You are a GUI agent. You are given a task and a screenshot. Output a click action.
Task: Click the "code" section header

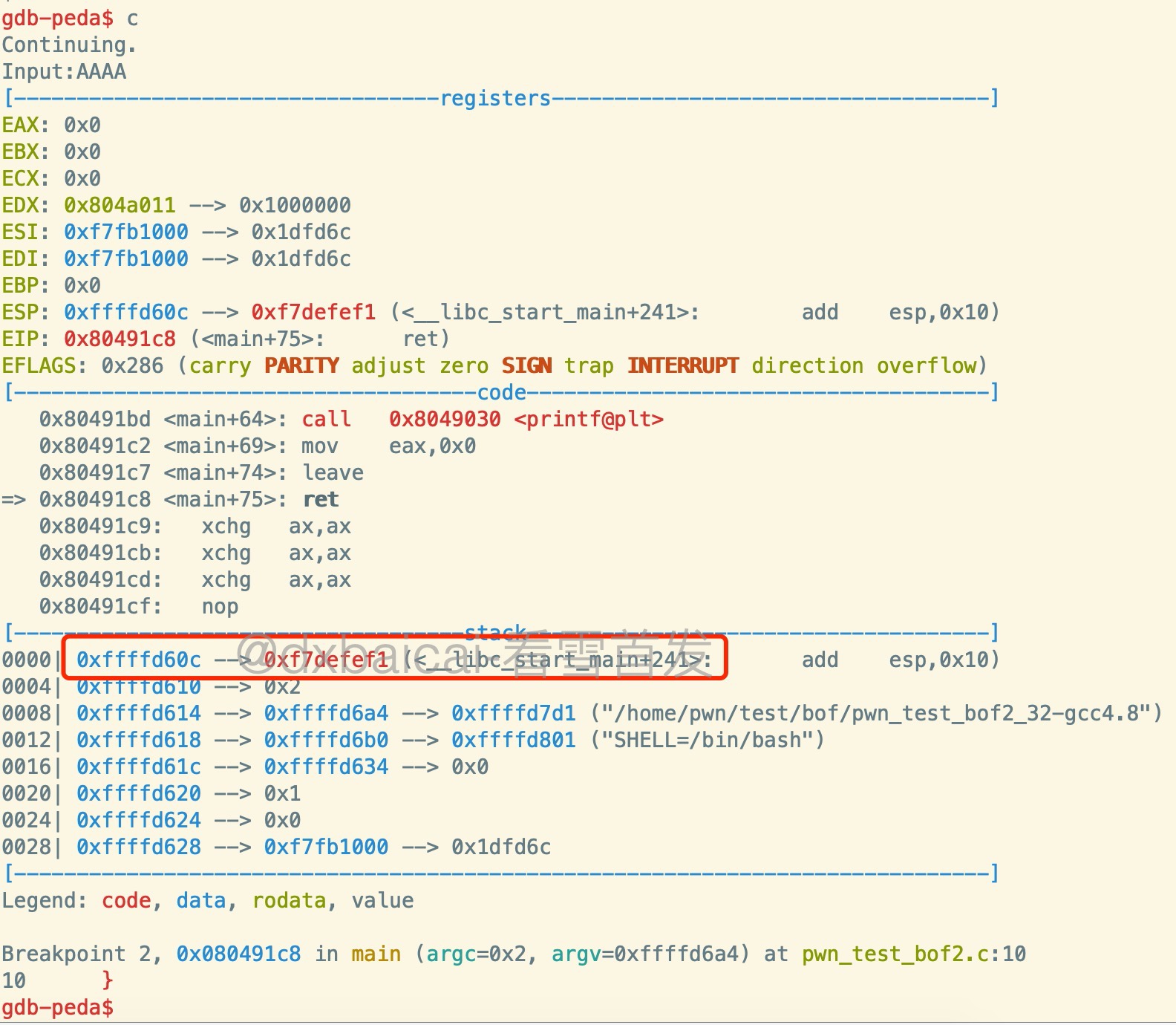point(502,393)
